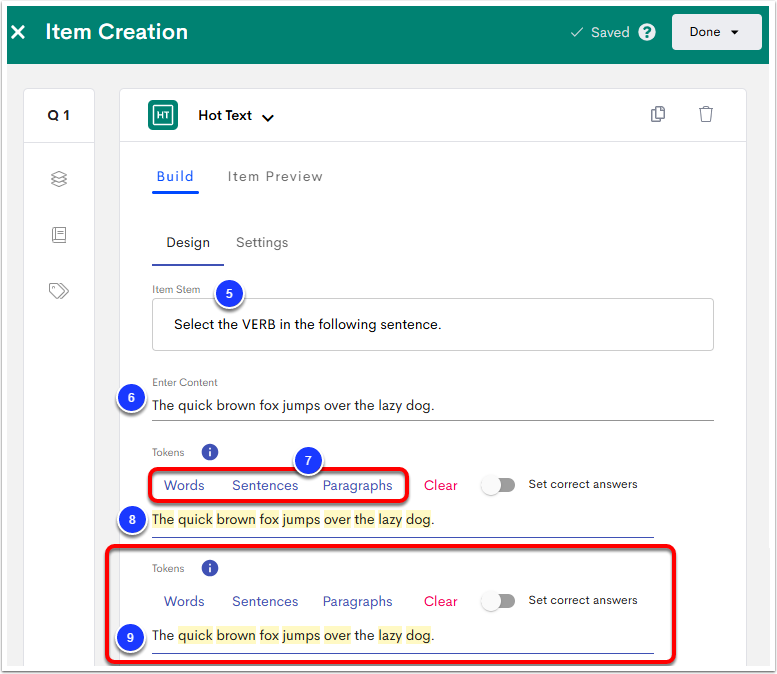Click Words in the first Tokens section
Image resolution: width=777 pixels, height=674 pixels.
coord(184,485)
